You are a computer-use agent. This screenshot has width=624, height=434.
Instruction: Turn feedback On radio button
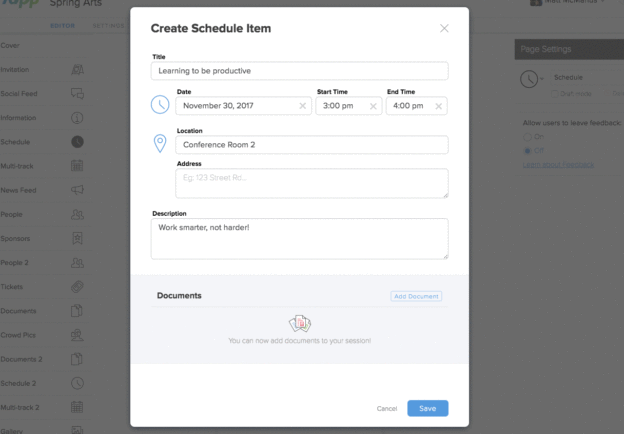click(x=527, y=137)
